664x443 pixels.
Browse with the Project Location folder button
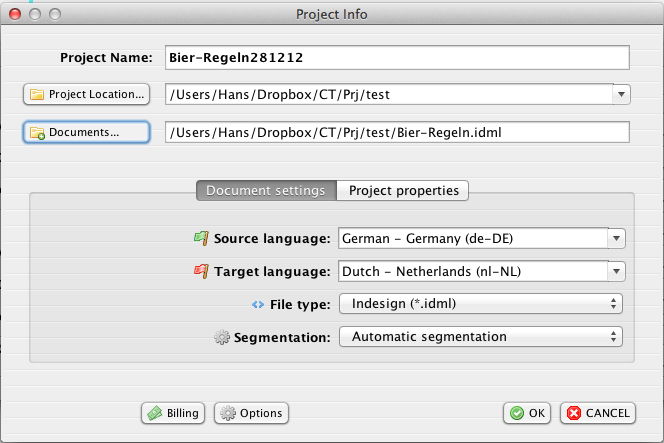86,94
